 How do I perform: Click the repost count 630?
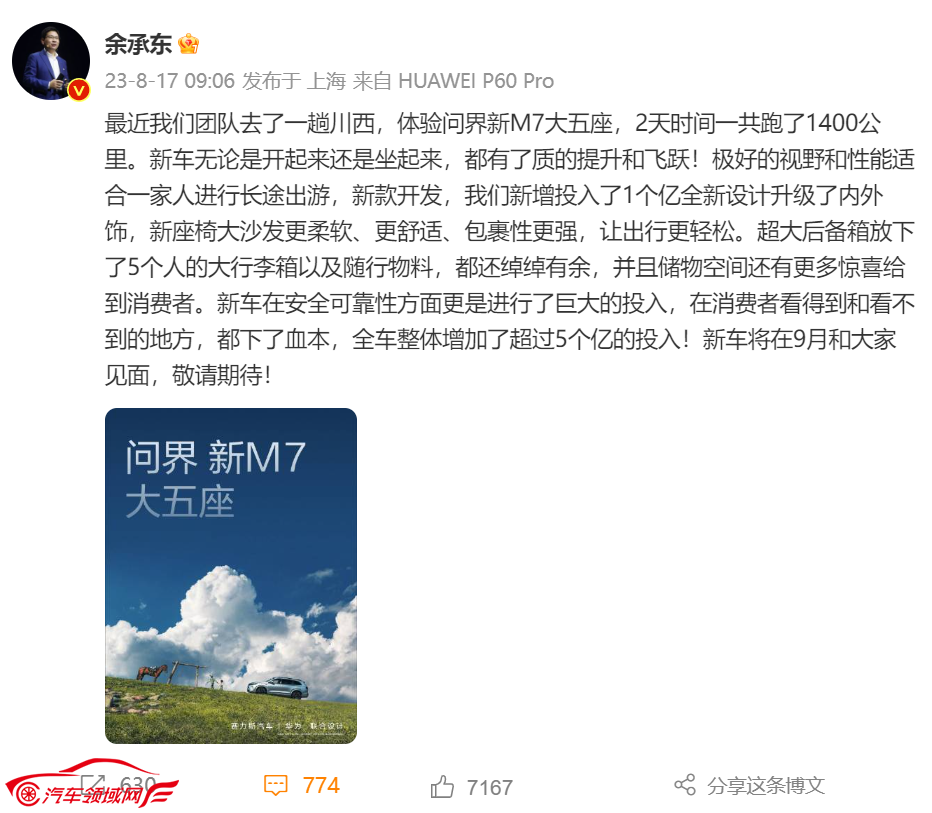(138, 784)
